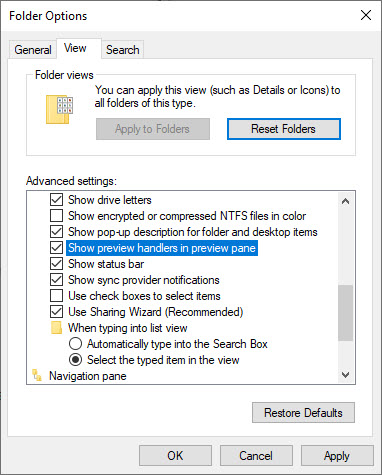Image resolution: width=382 pixels, height=475 pixels.
Task: Select the When typing into list view group
Action: point(128,328)
